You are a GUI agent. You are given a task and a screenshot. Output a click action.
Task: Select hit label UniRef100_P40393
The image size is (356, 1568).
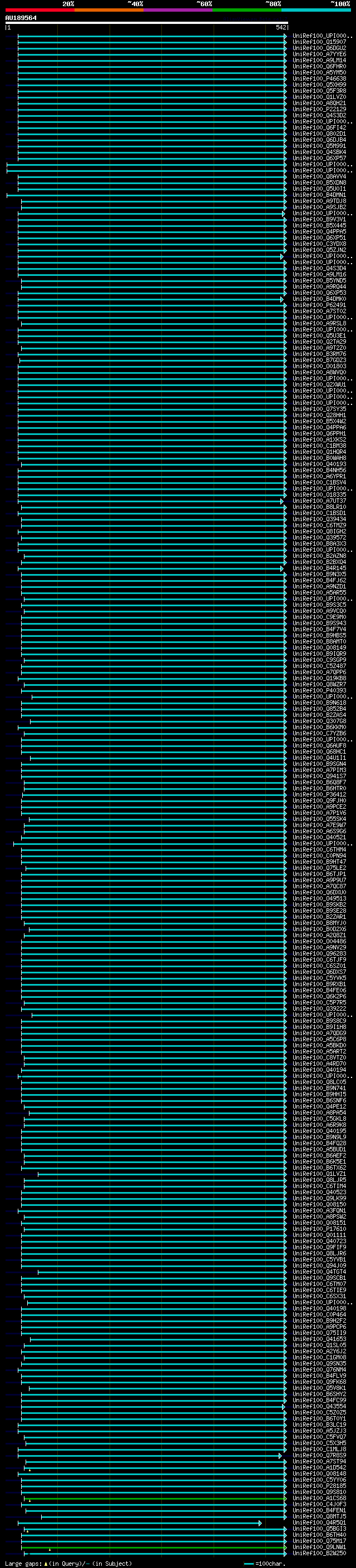point(319,690)
